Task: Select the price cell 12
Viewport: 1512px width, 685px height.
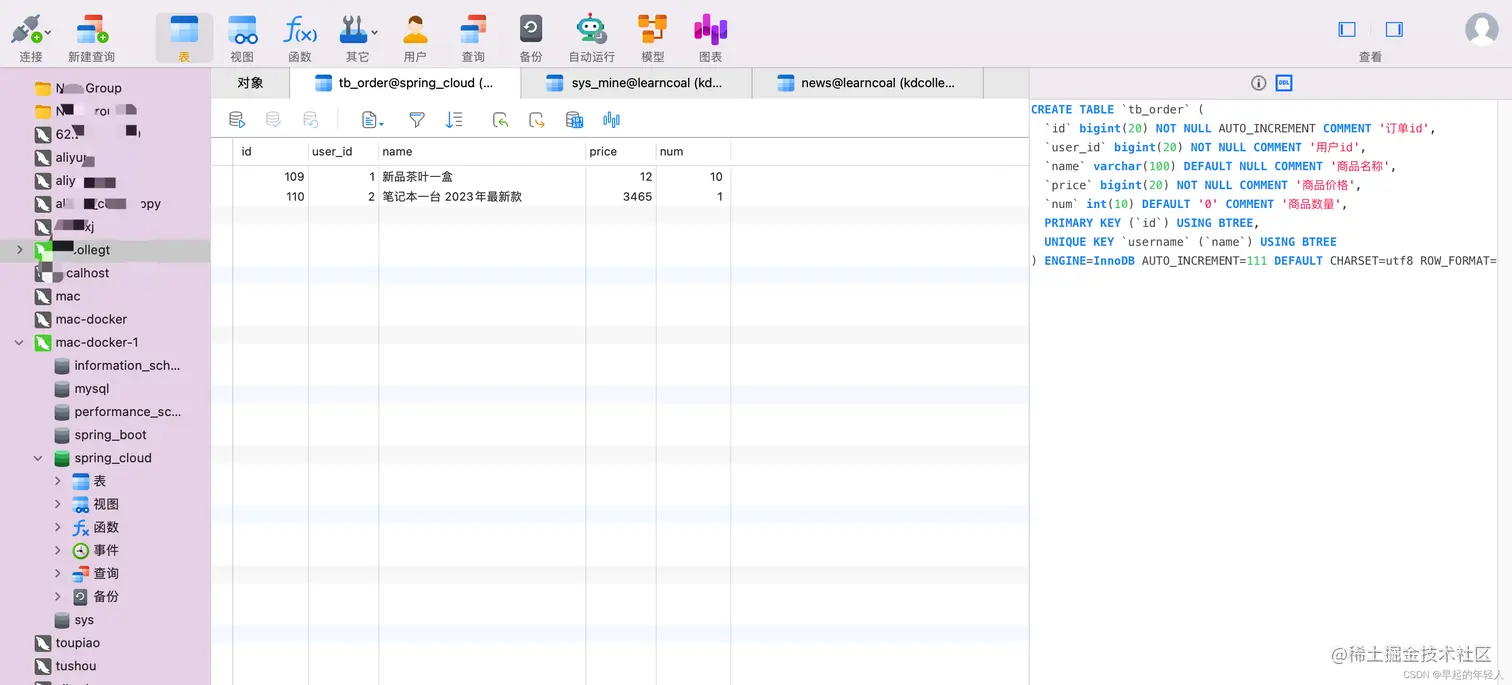Action: click(621, 177)
